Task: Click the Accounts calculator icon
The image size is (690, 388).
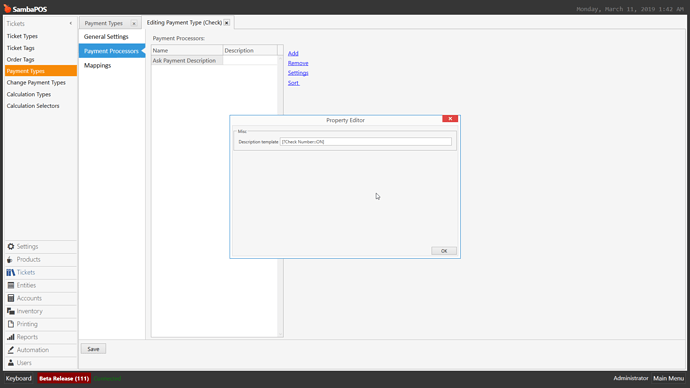Action: (11, 298)
